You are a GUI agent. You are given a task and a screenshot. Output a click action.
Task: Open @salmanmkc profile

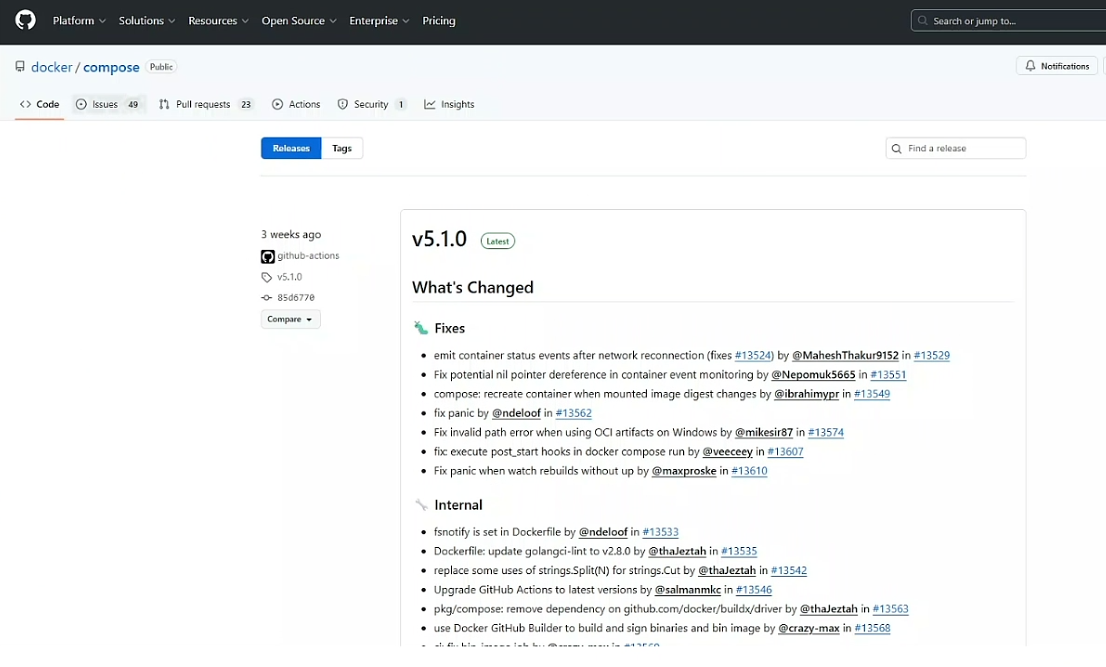click(x=688, y=589)
